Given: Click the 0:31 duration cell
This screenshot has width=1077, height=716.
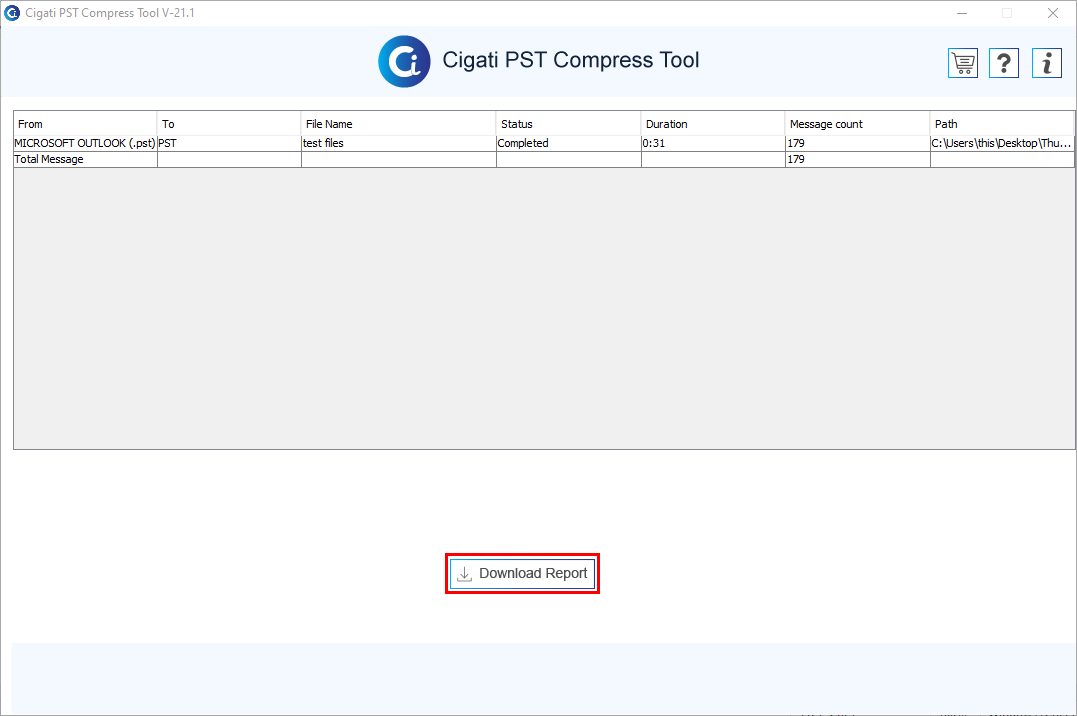Looking at the screenshot, I should coord(713,143).
